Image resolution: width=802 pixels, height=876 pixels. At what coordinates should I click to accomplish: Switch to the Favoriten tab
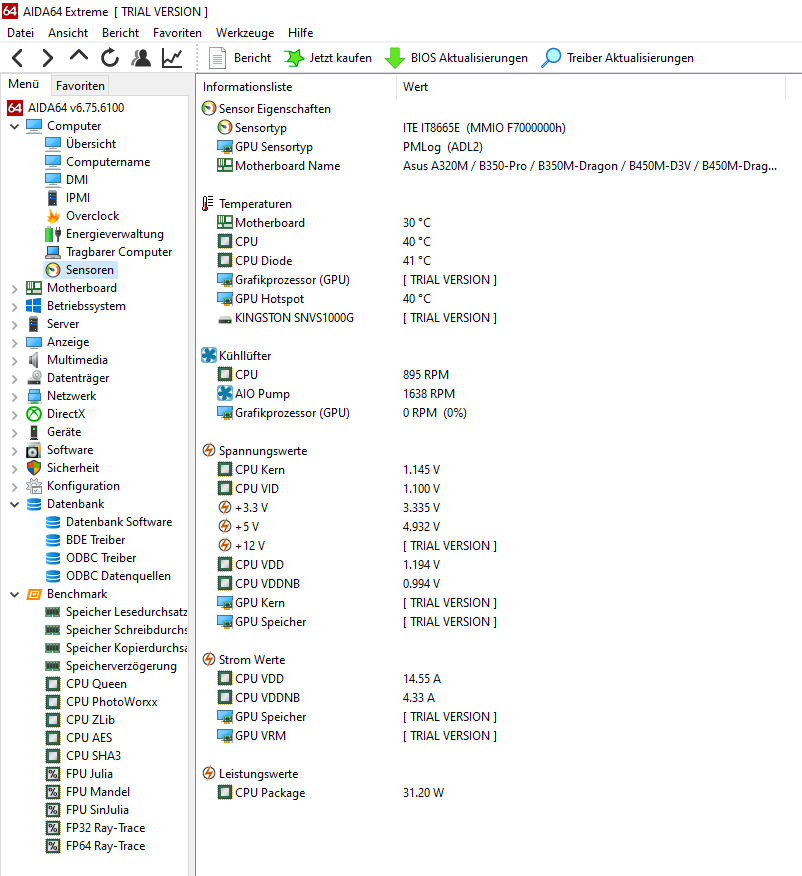(x=80, y=85)
